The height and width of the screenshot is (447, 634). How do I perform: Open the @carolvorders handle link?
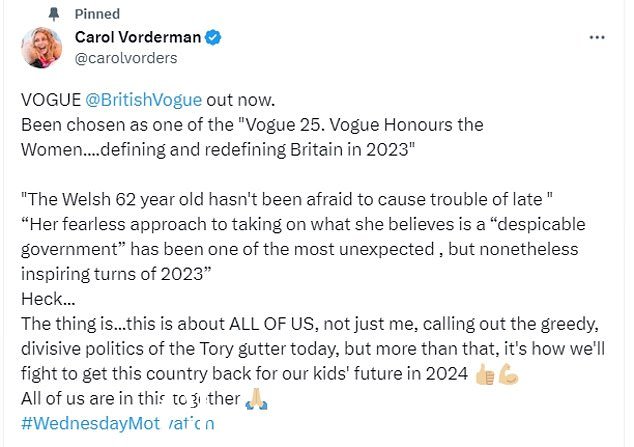point(126,58)
